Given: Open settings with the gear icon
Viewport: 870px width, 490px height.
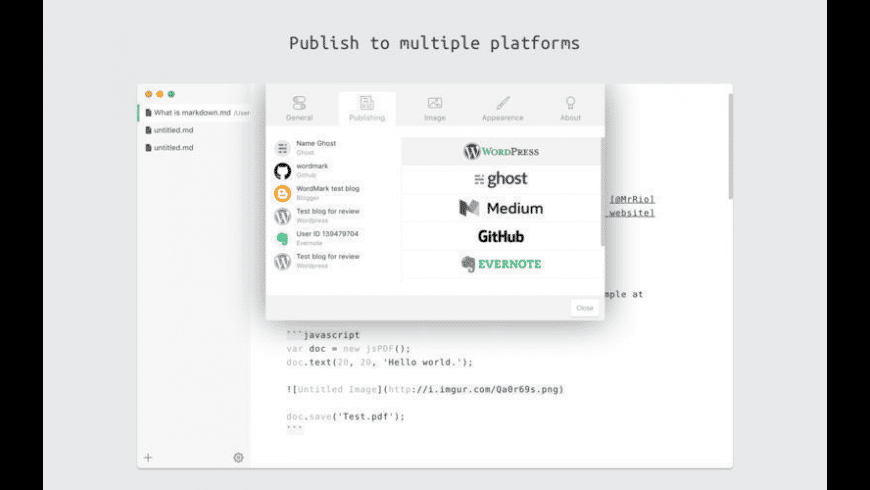Looking at the screenshot, I should tap(239, 458).
